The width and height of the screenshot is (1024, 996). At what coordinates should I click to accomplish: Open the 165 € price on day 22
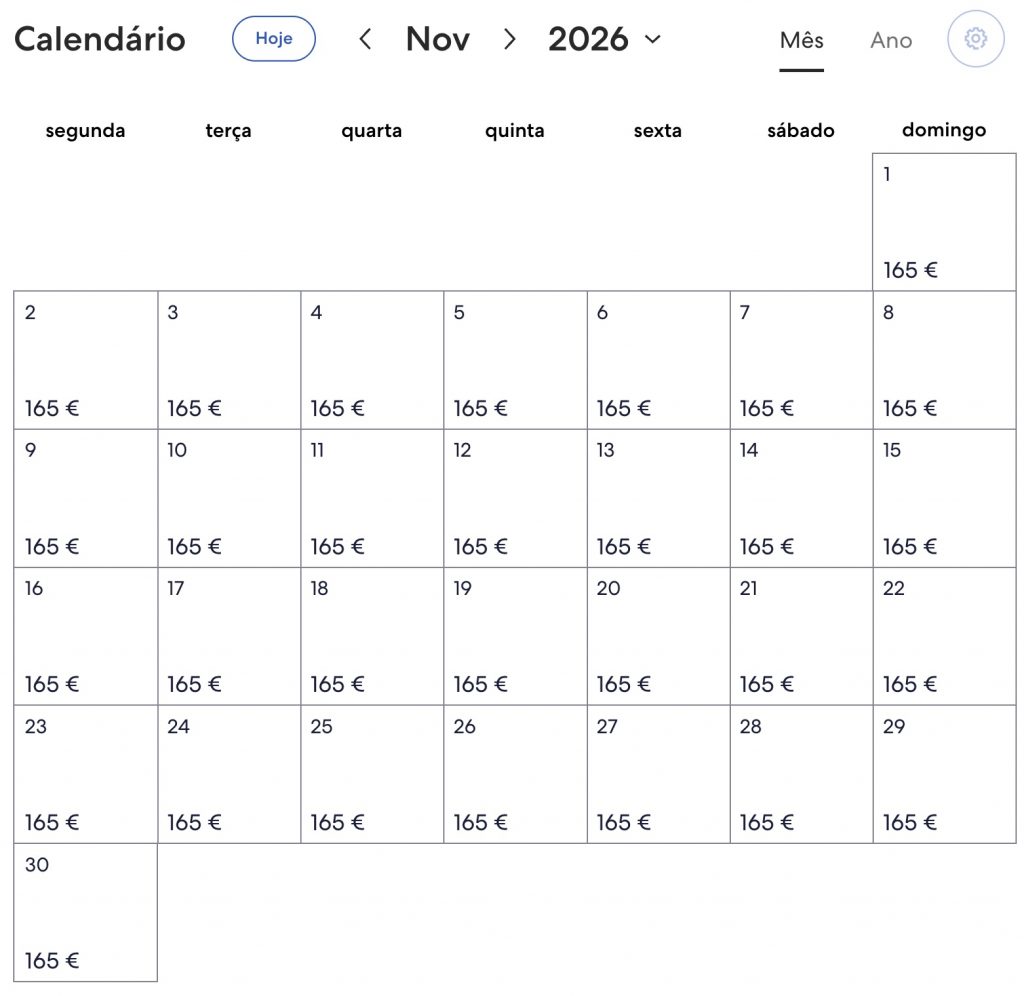910,684
